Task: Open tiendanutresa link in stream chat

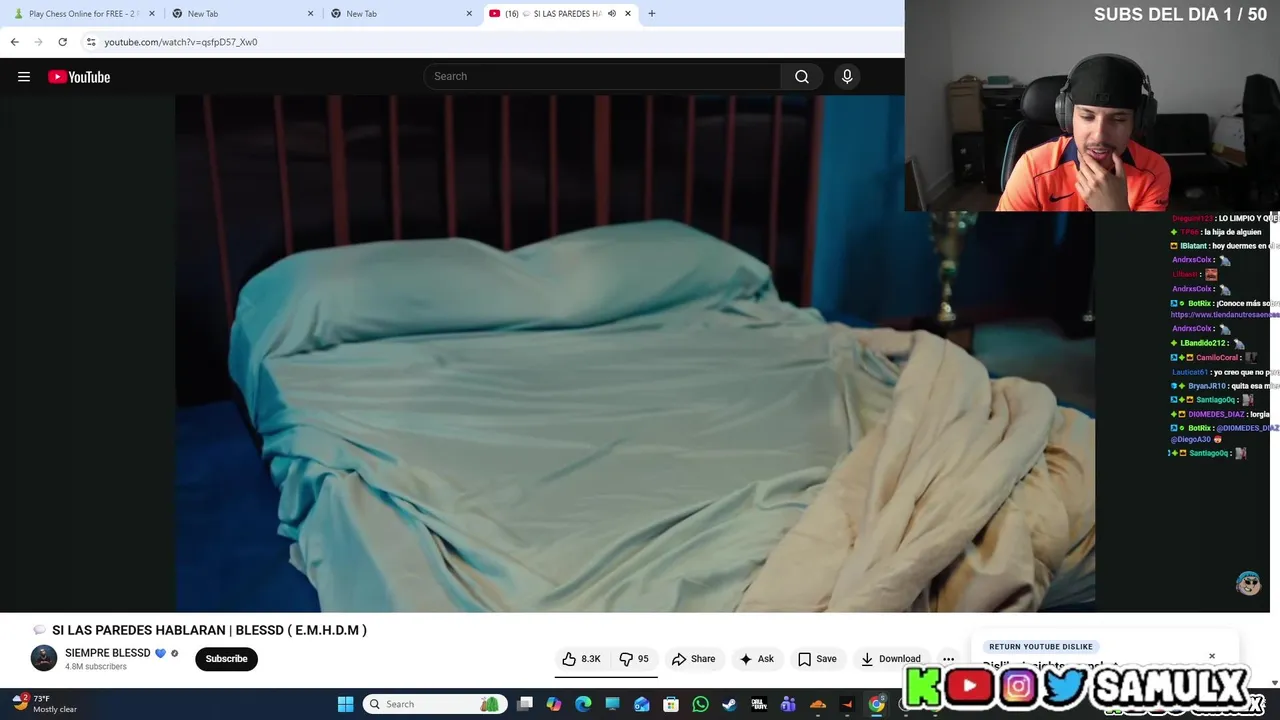Action: (x=1225, y=315)
